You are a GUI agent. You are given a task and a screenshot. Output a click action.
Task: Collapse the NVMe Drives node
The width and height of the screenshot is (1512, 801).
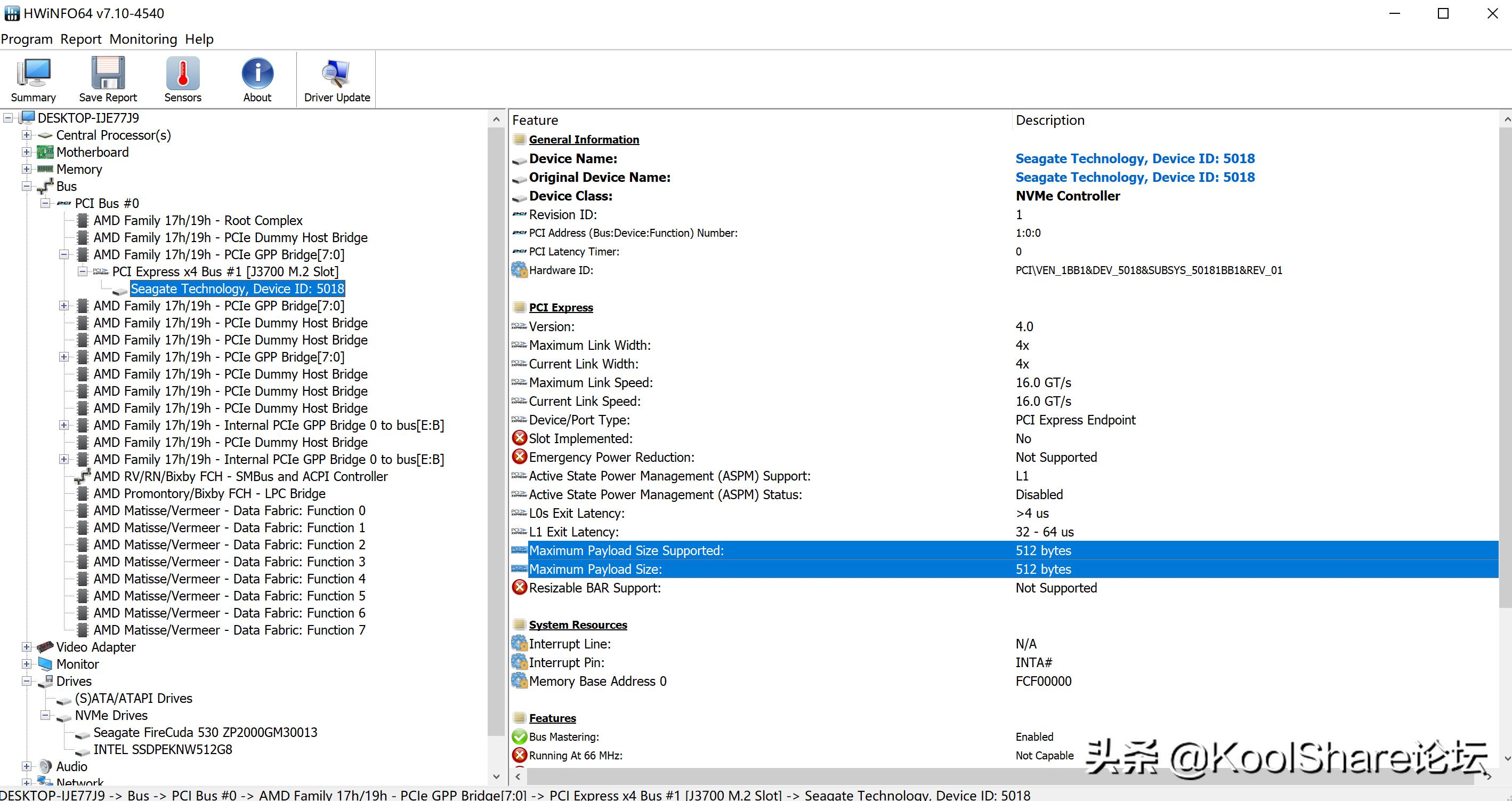tap(45, 715)
